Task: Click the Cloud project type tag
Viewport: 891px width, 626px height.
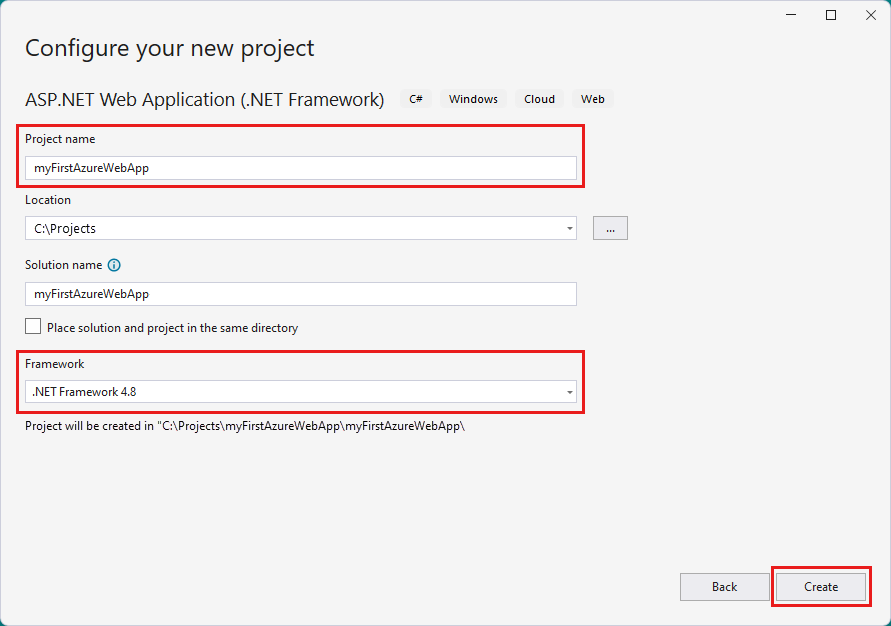Action: tap(539, 99)
